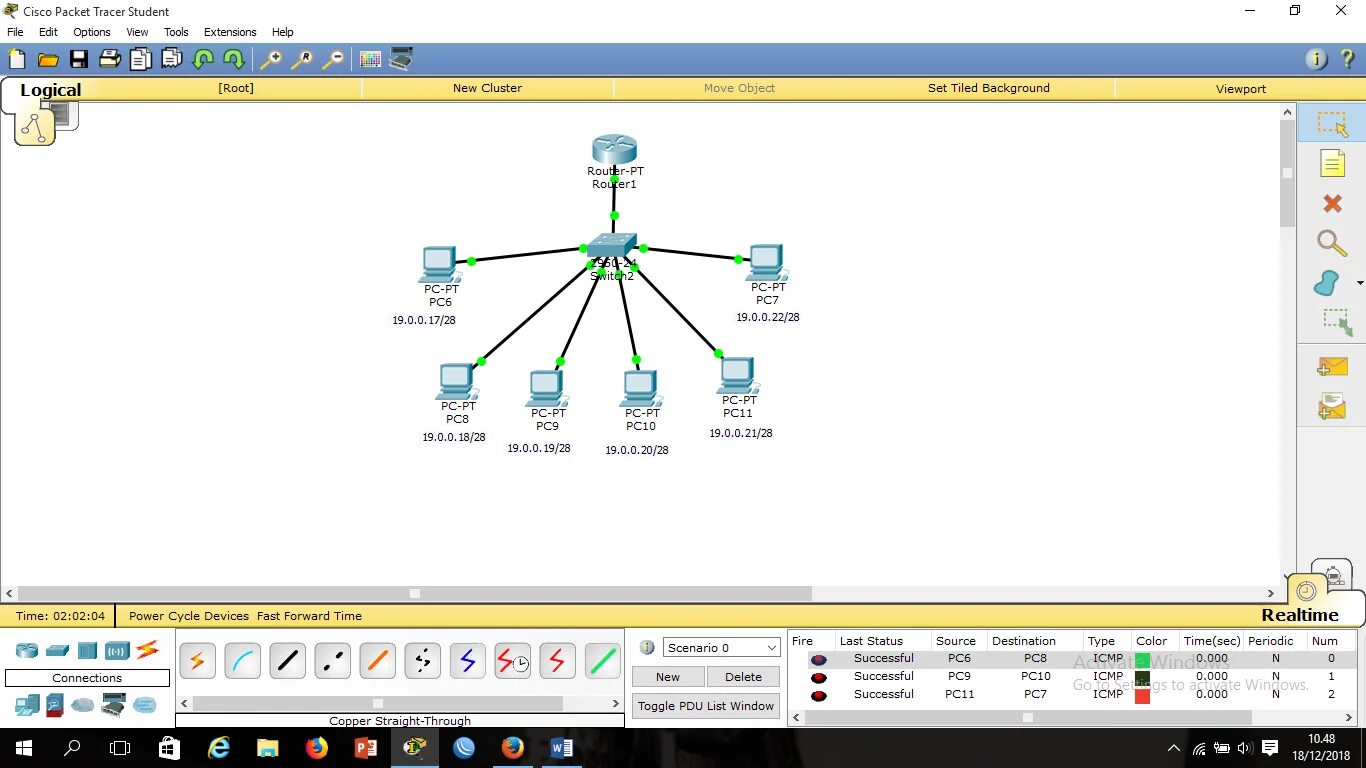Select the red color swatch for PC11 PDU
This screenshot has height=768, width=1366.
pyautogui.click(x=1142, y=695)
